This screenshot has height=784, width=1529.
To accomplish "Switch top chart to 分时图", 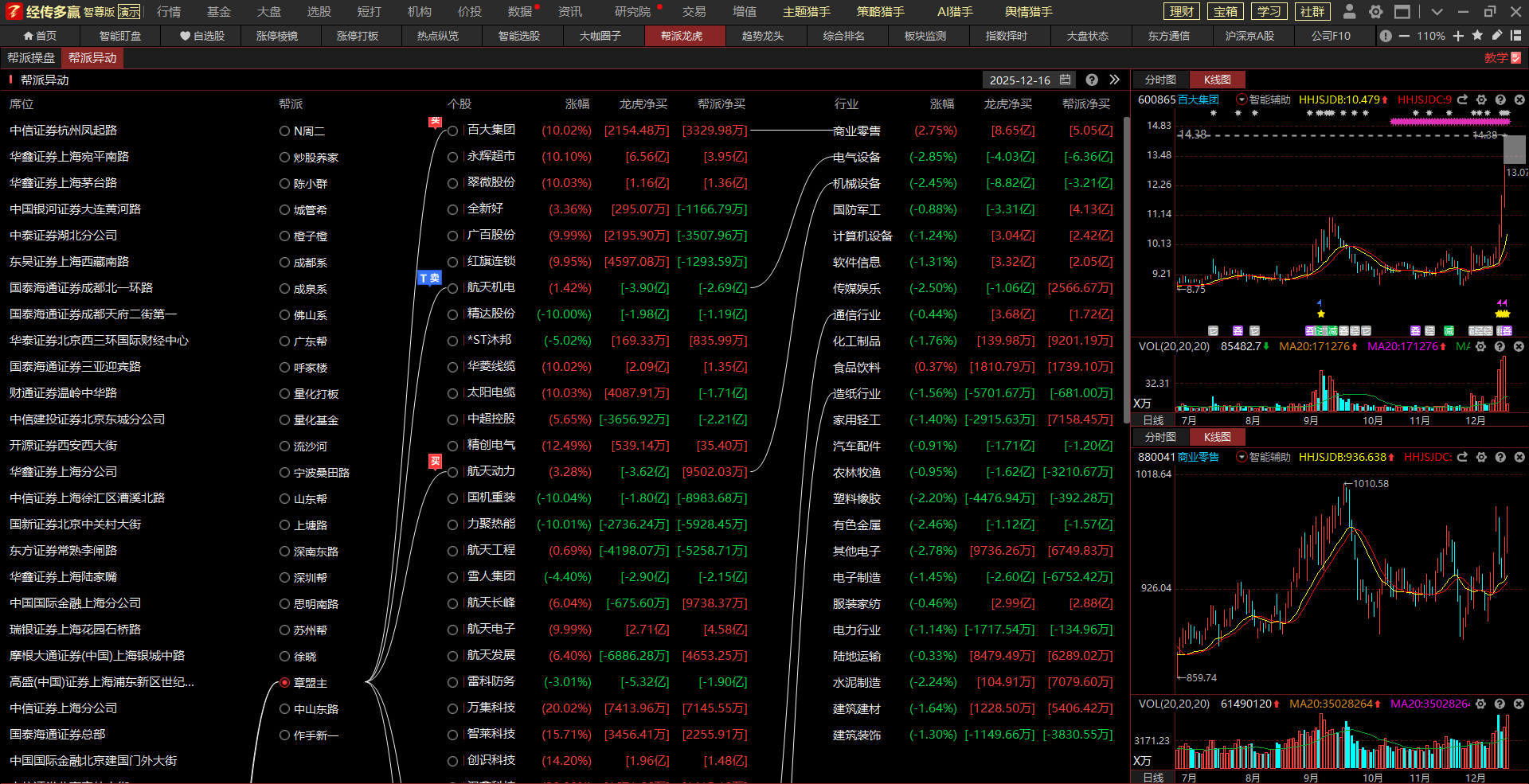I will click(x=1159, y=80).
